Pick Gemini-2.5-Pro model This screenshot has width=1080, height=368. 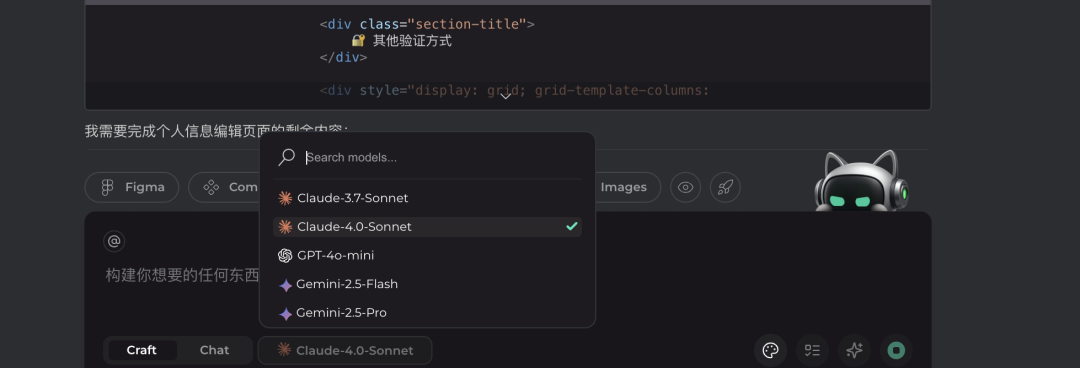427,313
